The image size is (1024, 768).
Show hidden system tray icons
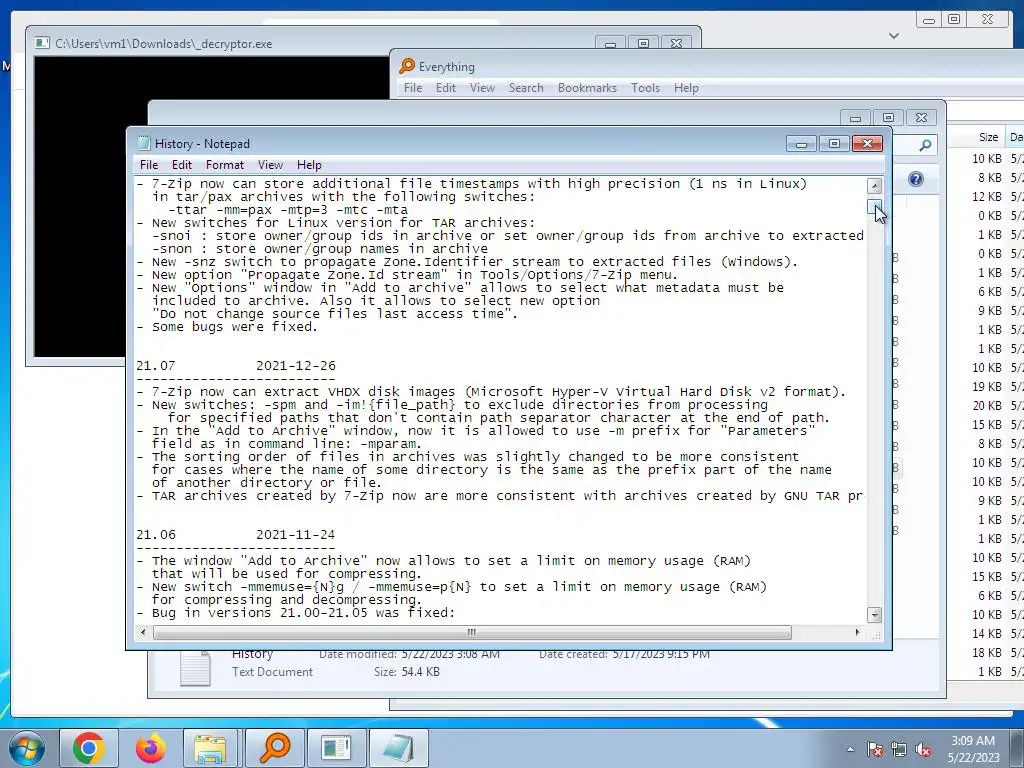(850, 749)
